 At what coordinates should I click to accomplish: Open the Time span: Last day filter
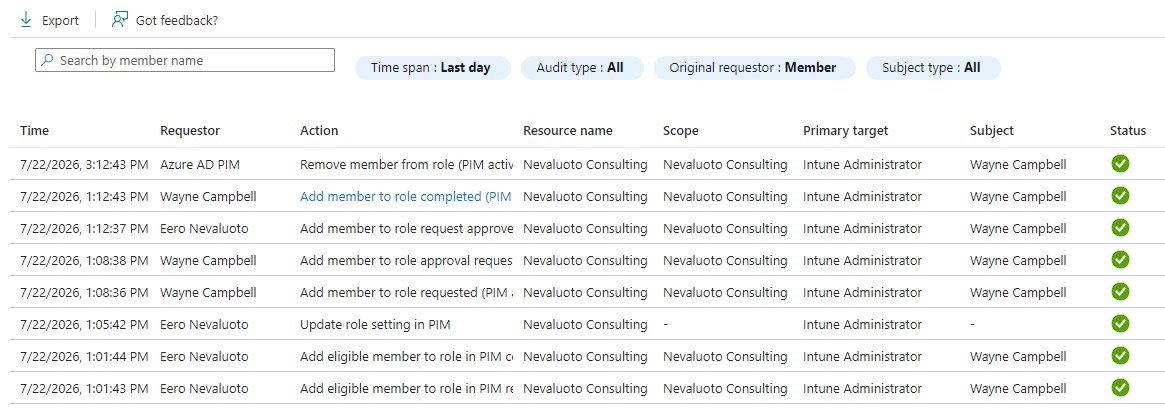coord(432,68)
